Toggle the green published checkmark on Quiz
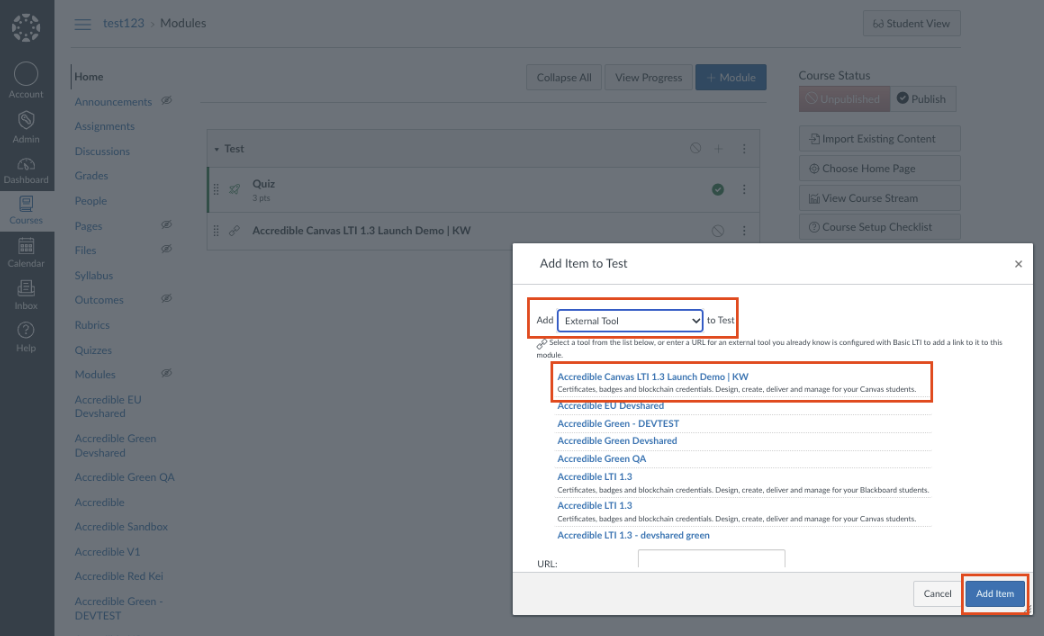1044x636 pixels. 720,188
